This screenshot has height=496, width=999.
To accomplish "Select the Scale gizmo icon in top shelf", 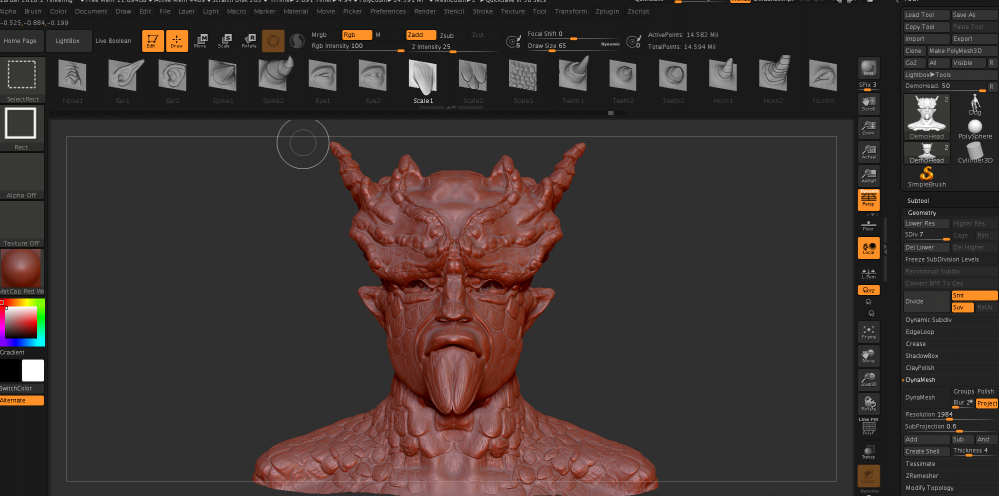I will coord(225,41).
